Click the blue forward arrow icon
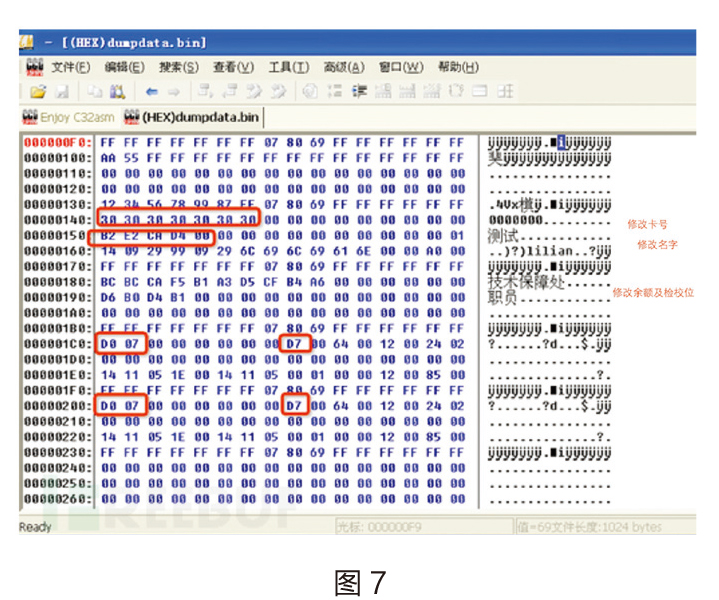Viewport: 719px width, 600px height. (172, 91)
